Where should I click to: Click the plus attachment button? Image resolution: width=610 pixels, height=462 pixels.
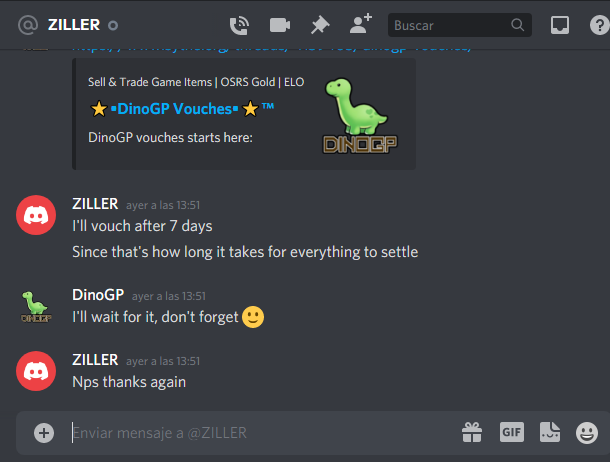coord(44,433)
